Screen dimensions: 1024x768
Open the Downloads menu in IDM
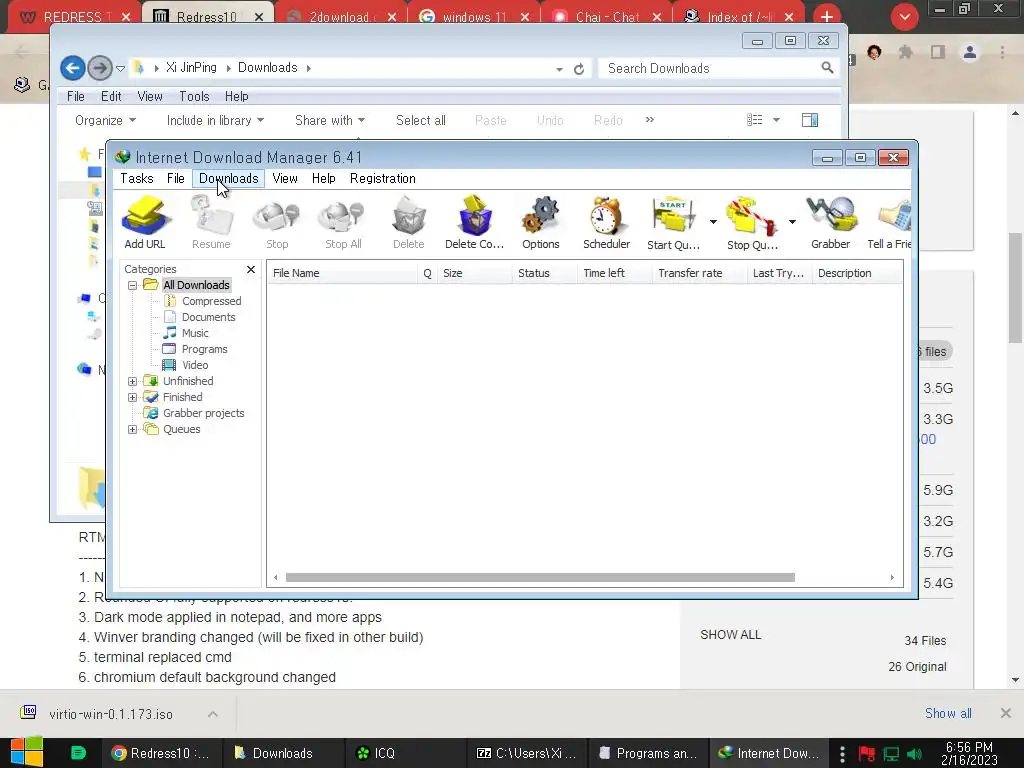(229, 178)
